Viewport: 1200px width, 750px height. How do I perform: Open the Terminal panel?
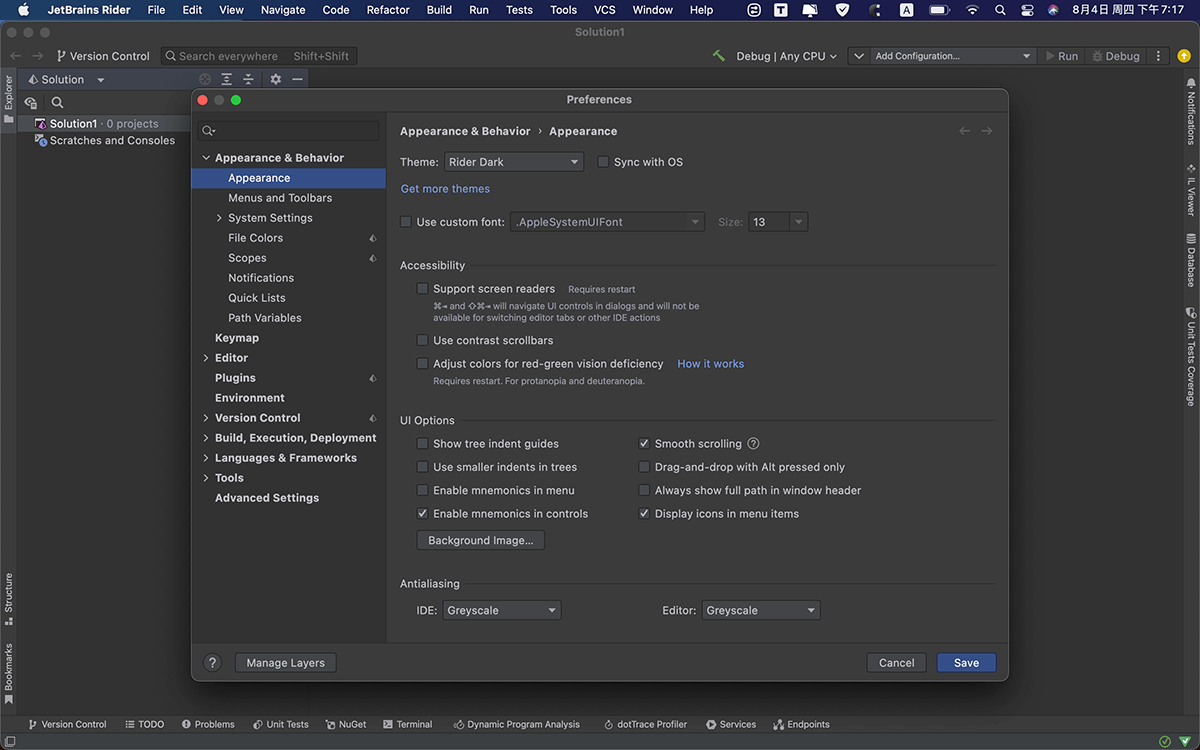[x=408, y=724]
